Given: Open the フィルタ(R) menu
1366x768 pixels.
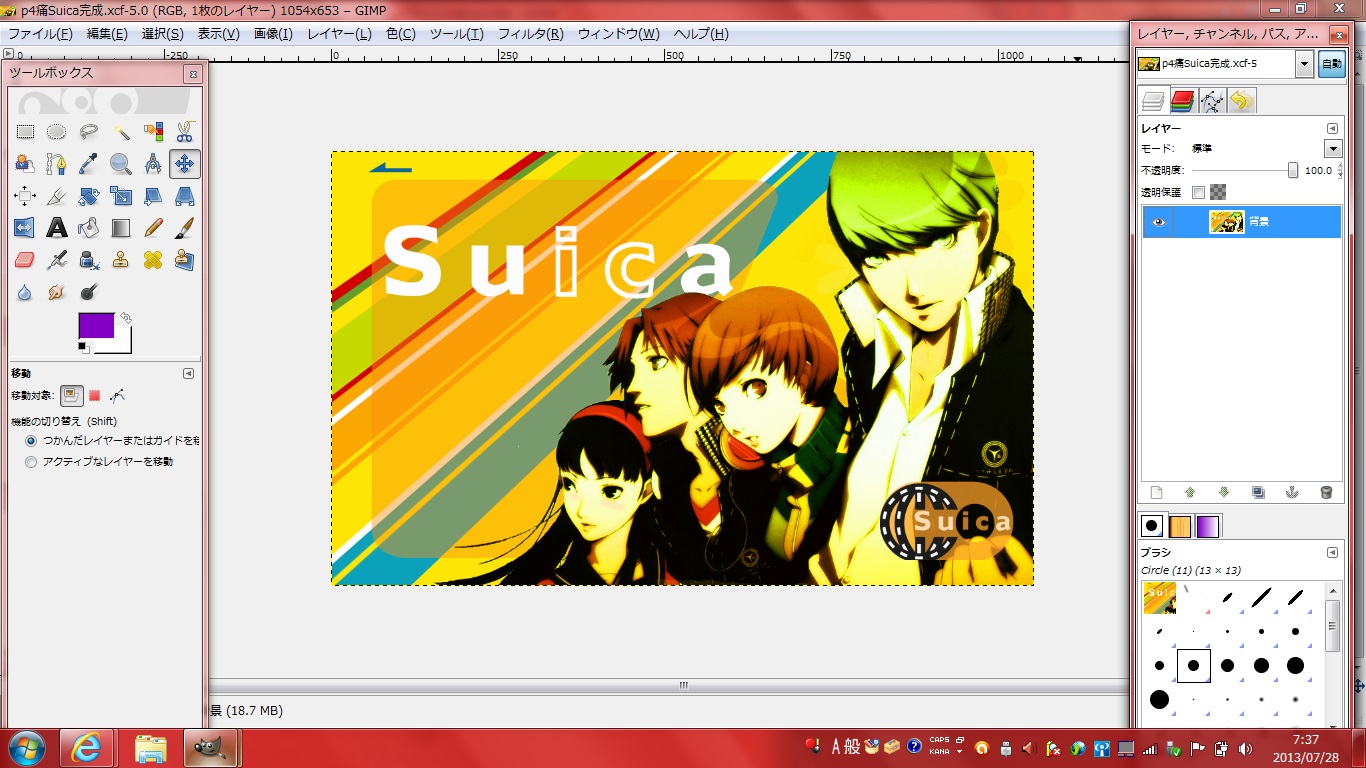Looking at the screenshot, I should point(530,33).
